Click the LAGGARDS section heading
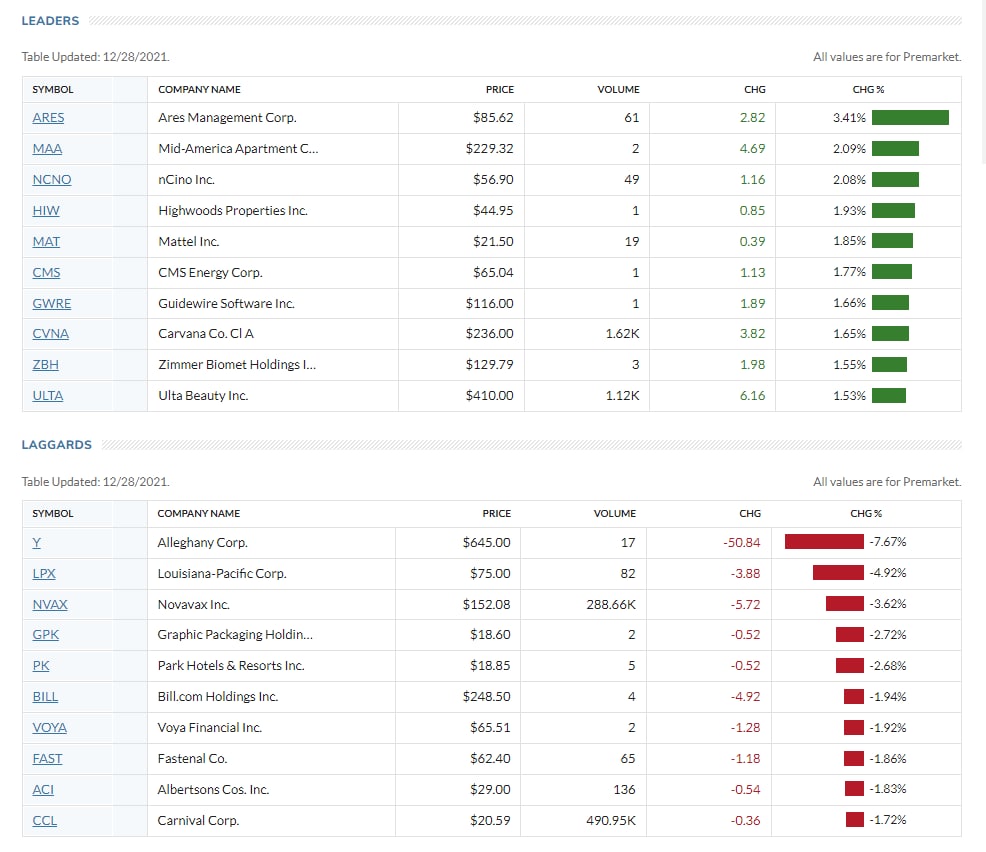 (57, 445)
